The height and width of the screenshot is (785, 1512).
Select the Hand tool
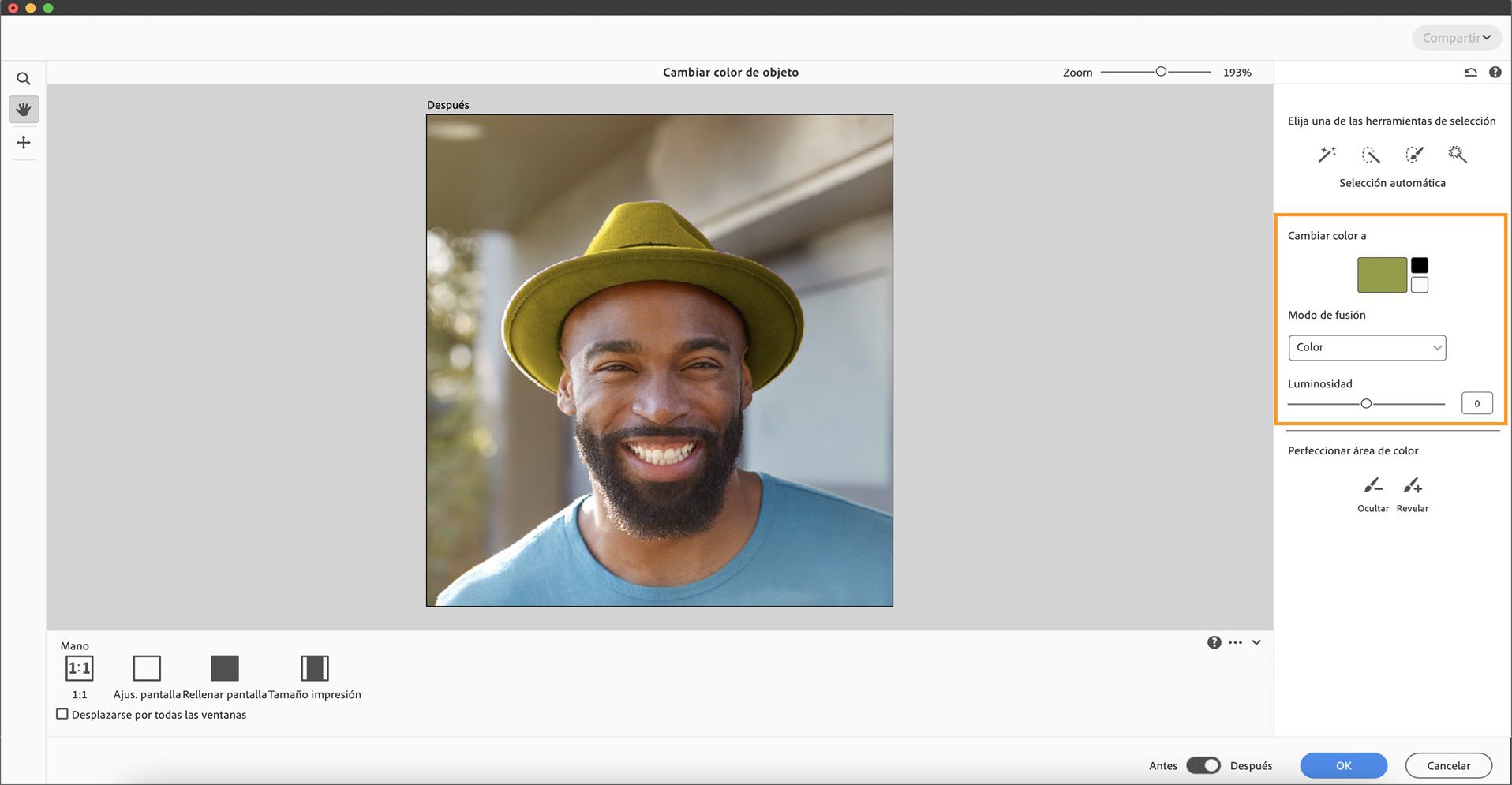[24, 109]
